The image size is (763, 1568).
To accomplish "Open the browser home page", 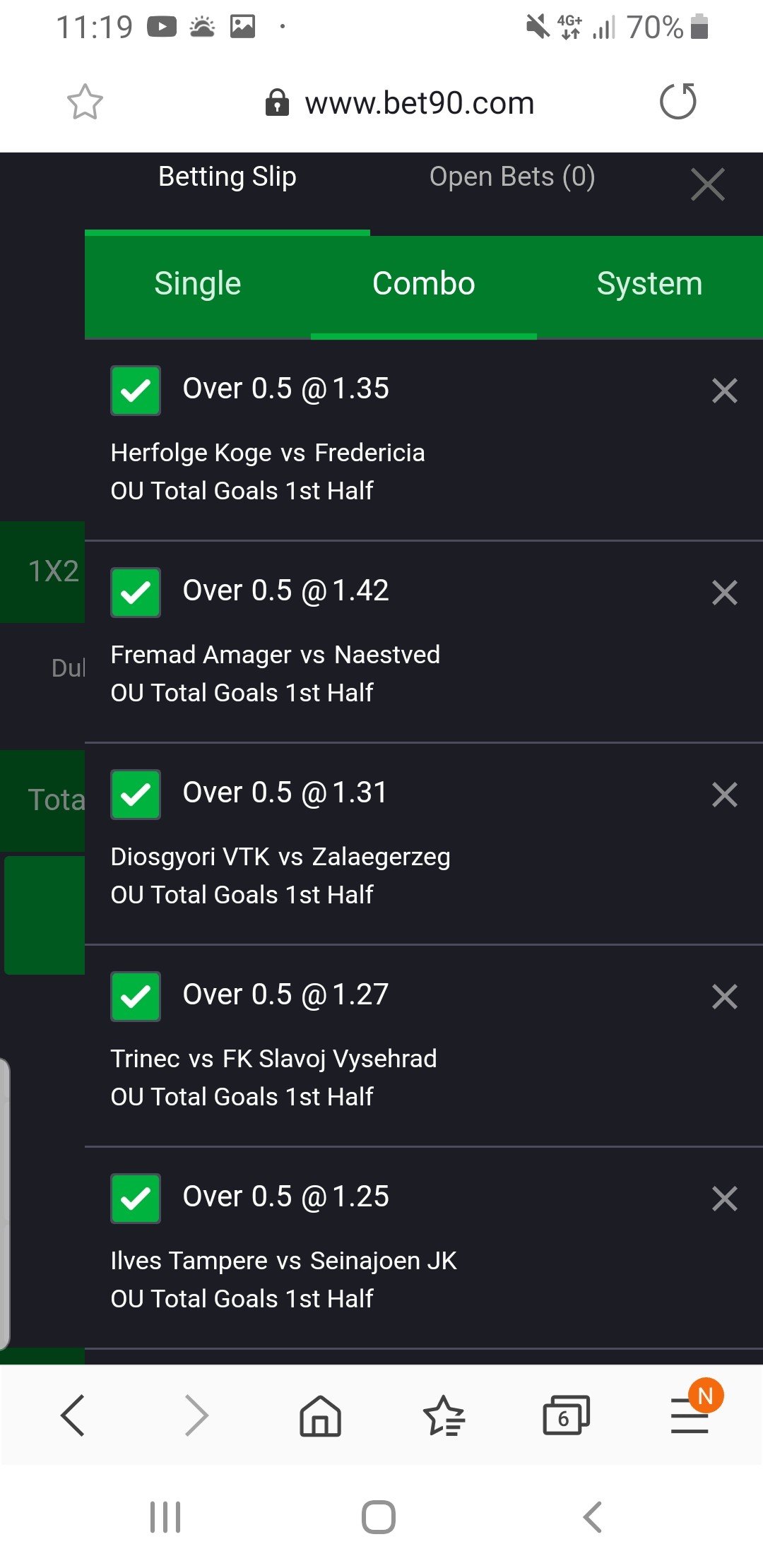I will (320, 1415).
